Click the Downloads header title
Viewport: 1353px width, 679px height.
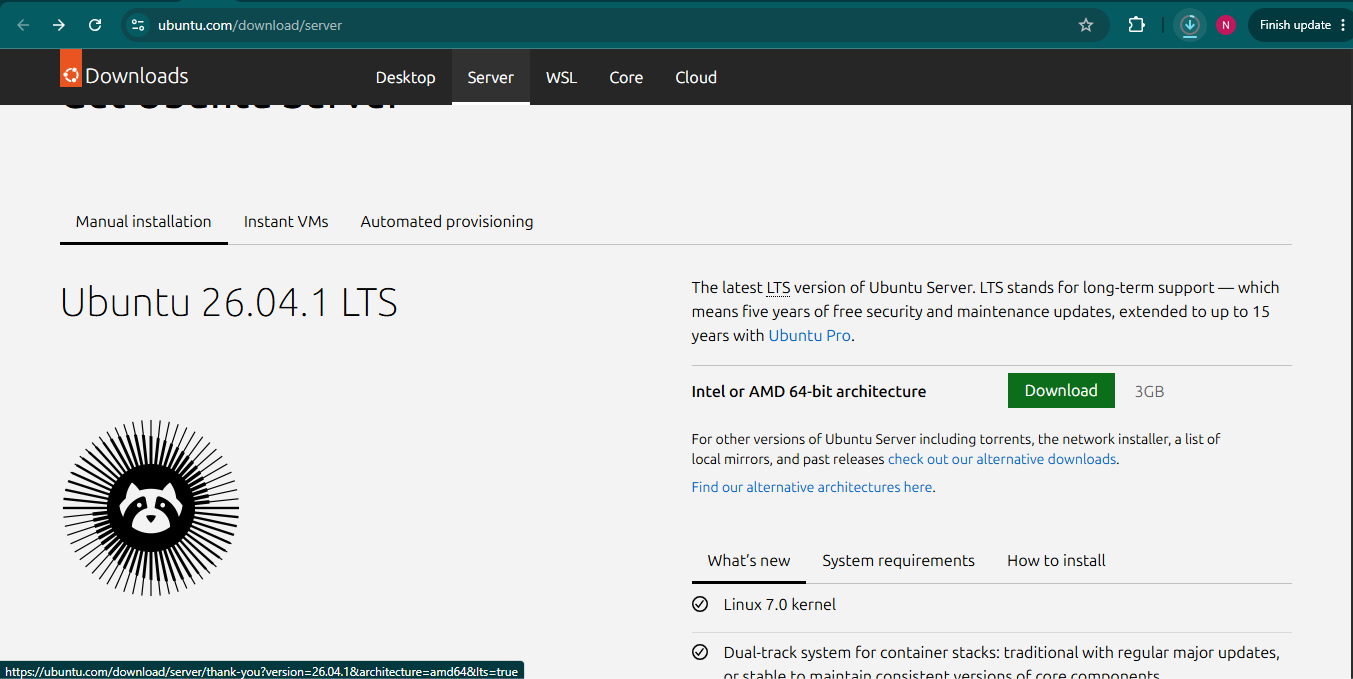[x=137, y=76]
